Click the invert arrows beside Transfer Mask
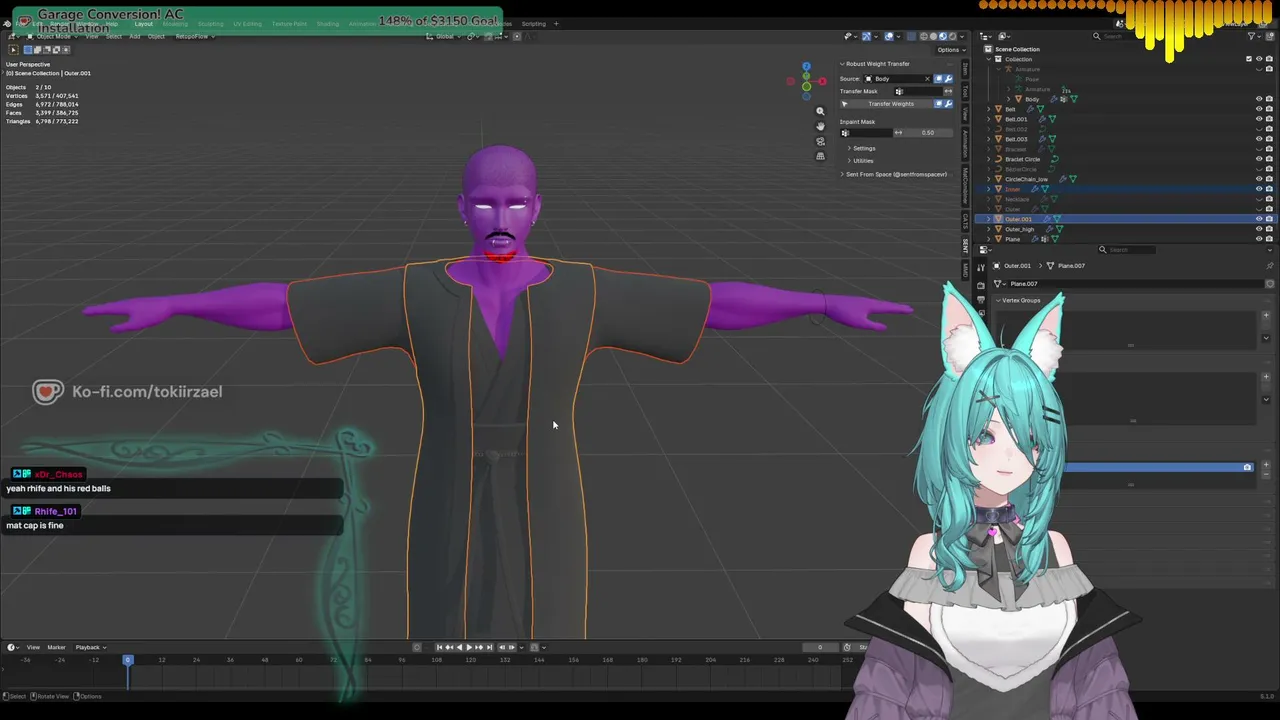This screenshot has height=720, width=1280. tap(948, 91)
